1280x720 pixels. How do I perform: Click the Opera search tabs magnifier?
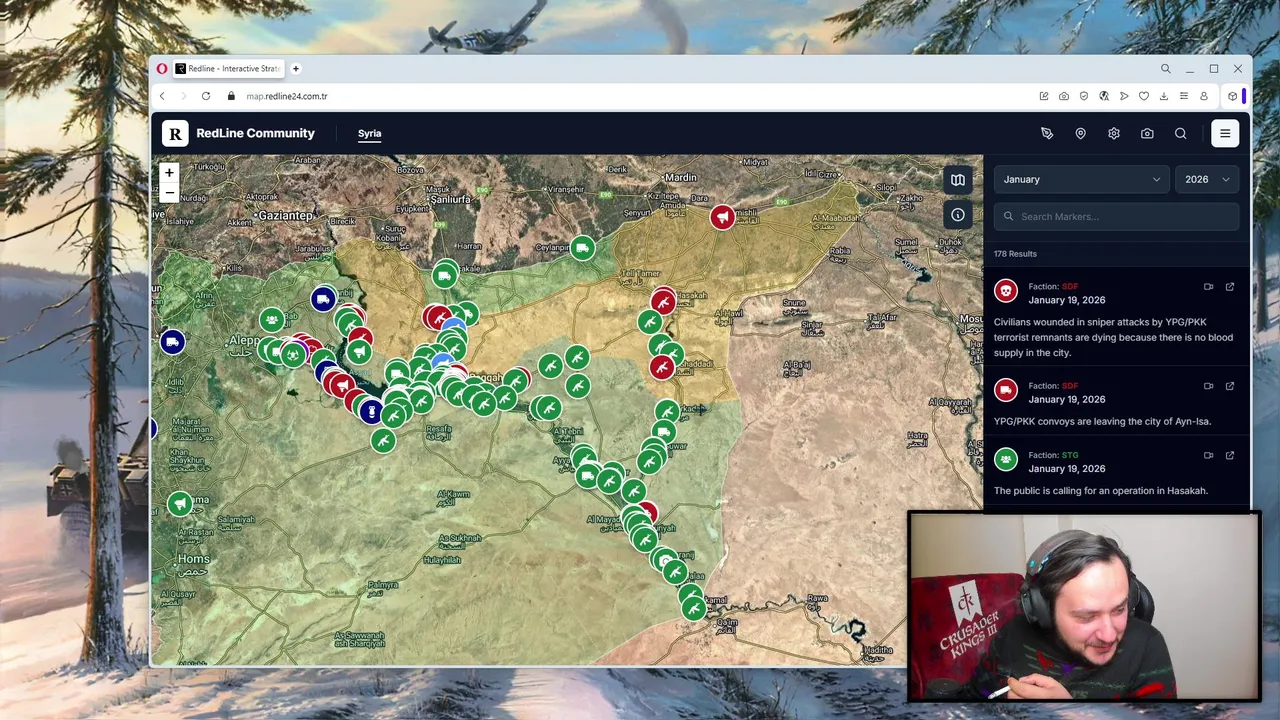pos(1166,69)
